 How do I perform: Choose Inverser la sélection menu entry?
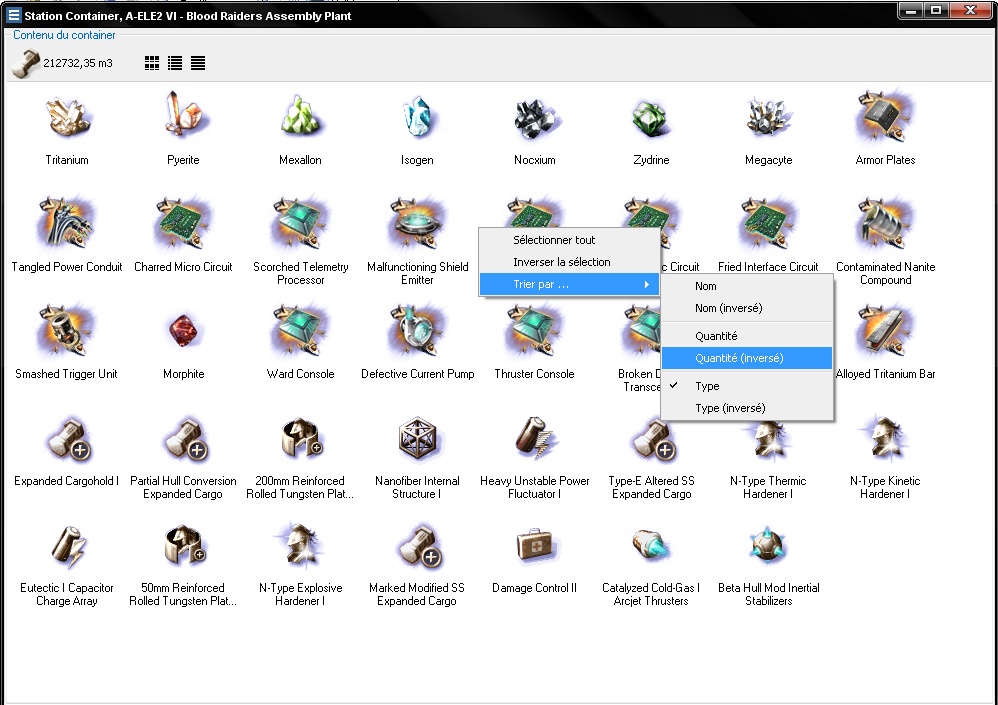[569, 262]
